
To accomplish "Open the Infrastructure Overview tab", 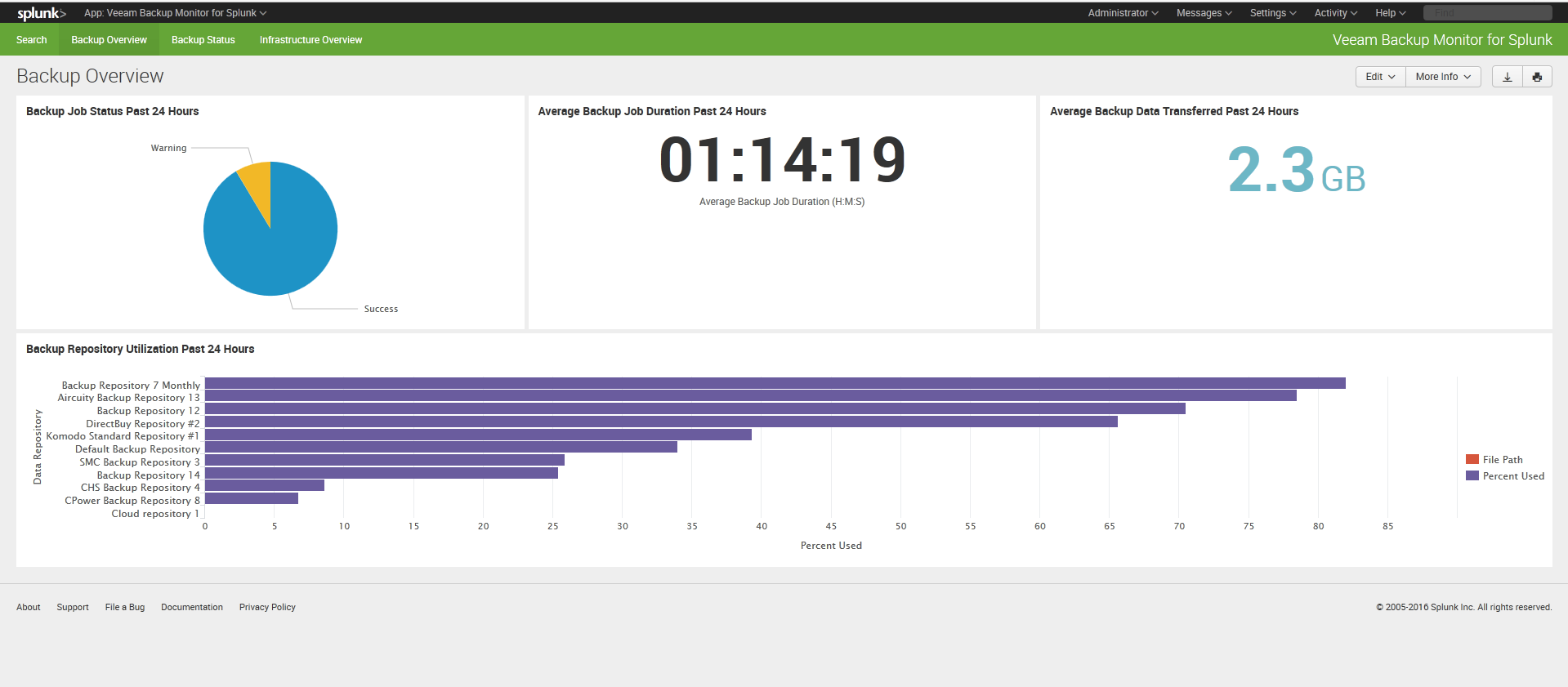I will point(310,40).
